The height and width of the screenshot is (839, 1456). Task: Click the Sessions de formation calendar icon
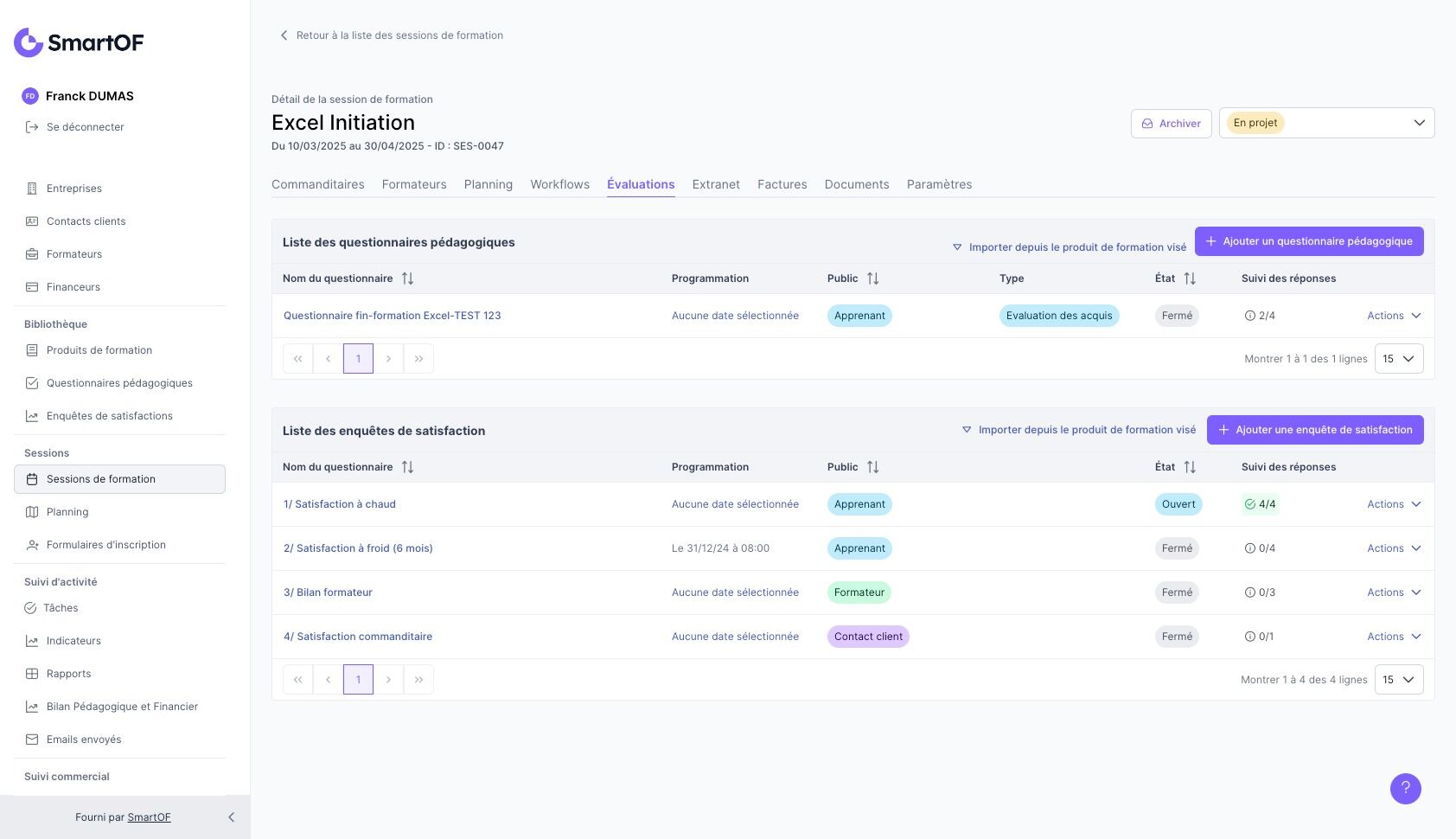point(32,479)
